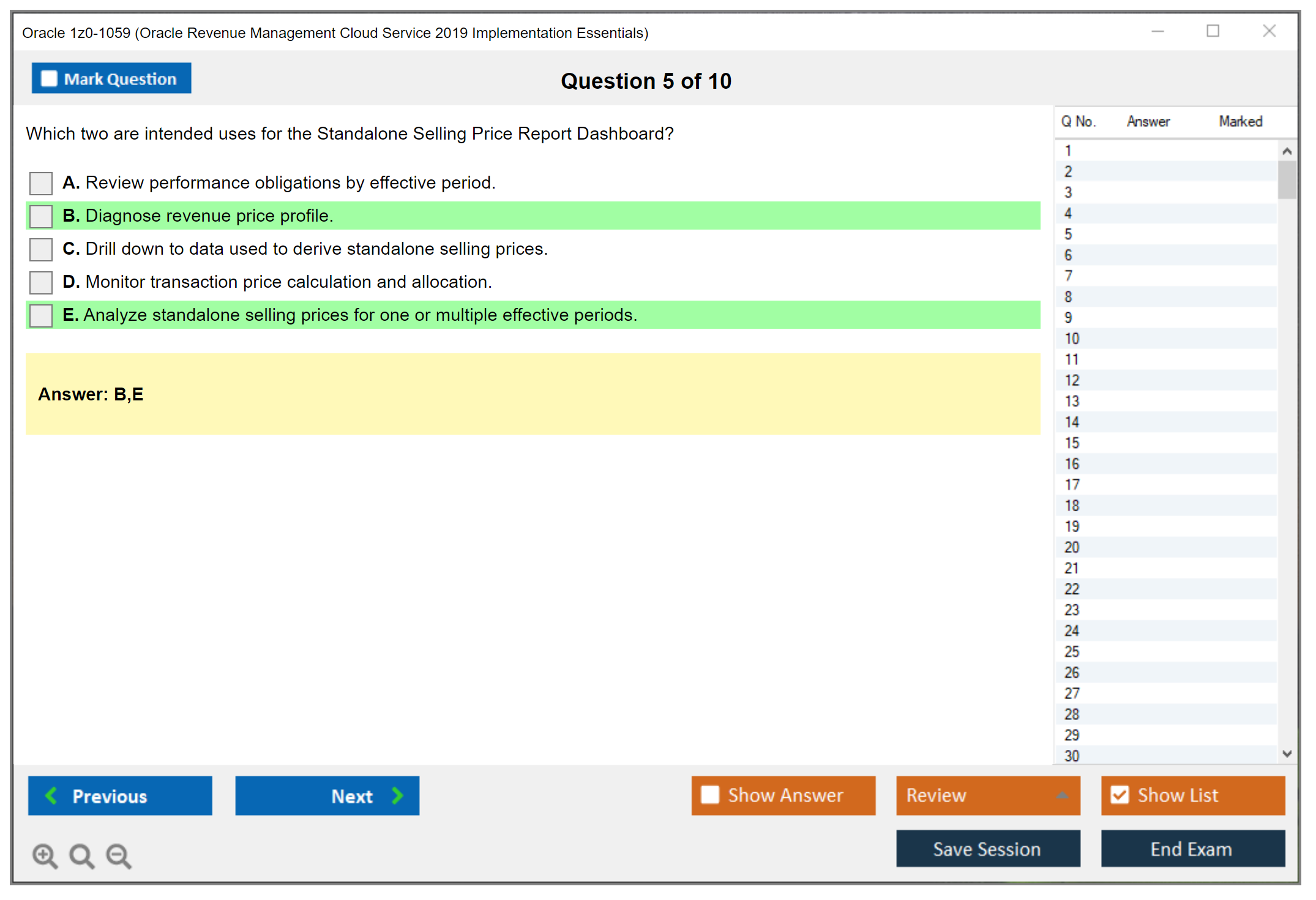The width and height of the screenshot is (1316, 900).
Task: Enable the Mark Question checkbox
Action: point(49,78)
